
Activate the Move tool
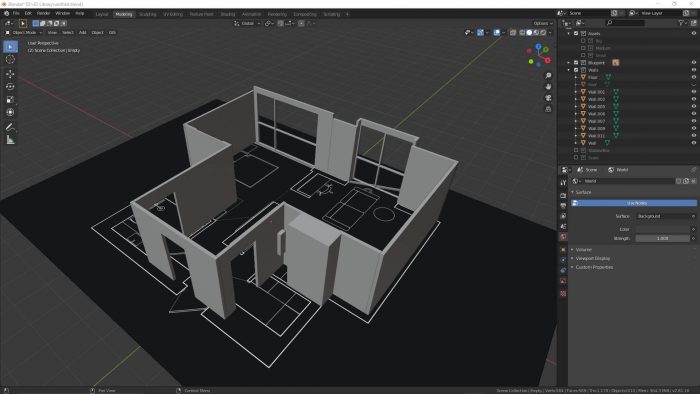click(10, 74)
